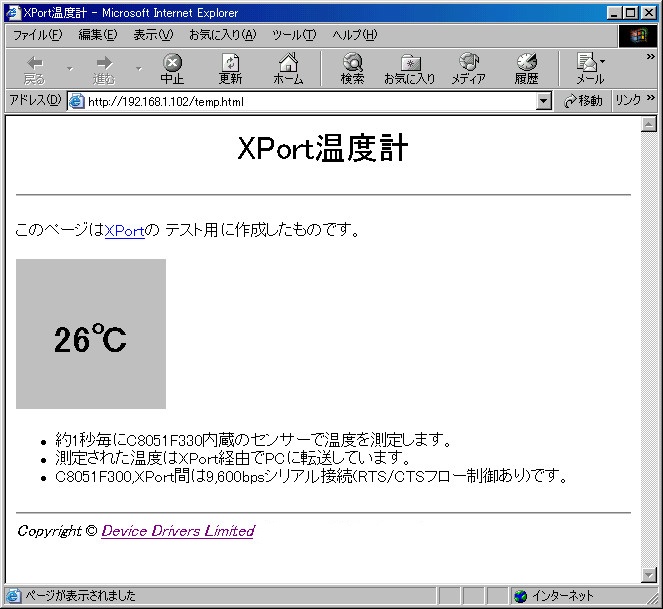Click the Windows logo throbber icon

(x=639, y=36)
